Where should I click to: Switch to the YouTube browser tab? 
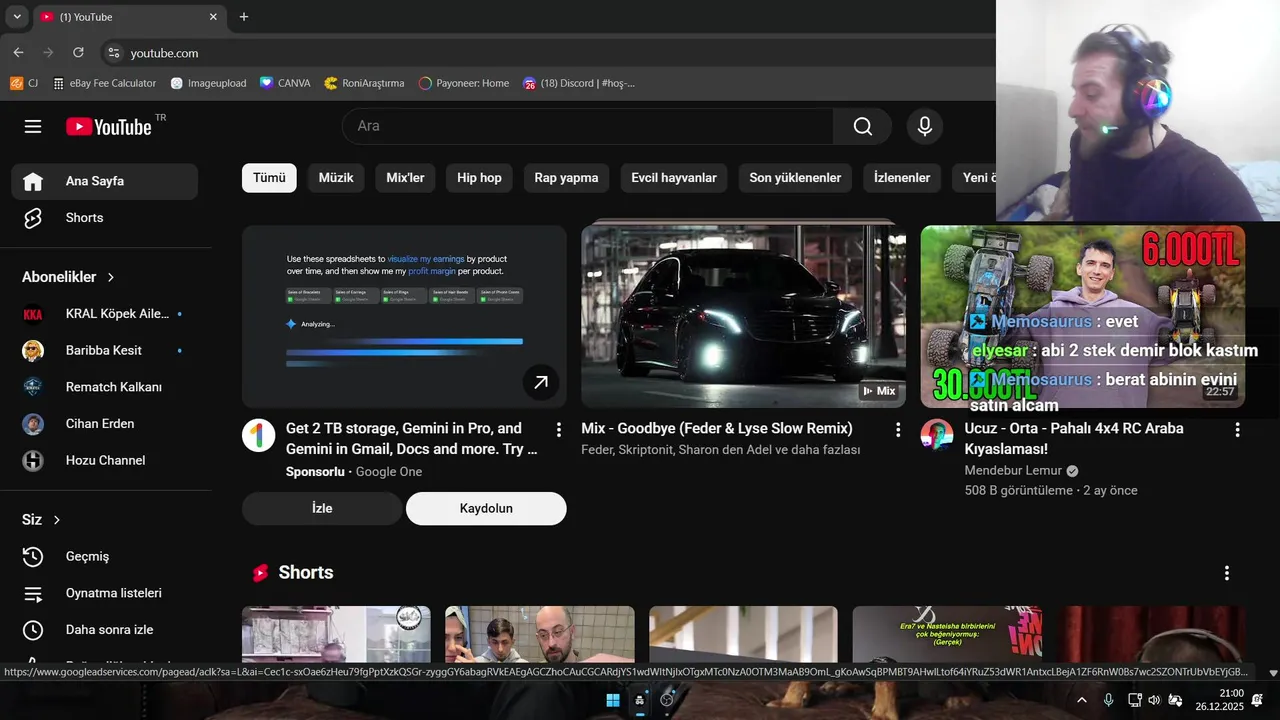point(128,17)
